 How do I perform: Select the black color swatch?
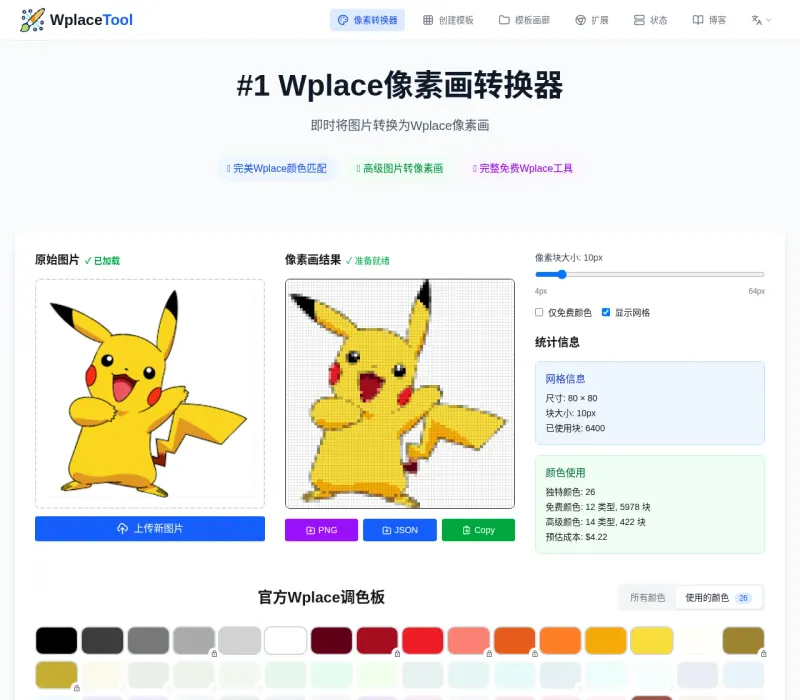click(57, 640)
